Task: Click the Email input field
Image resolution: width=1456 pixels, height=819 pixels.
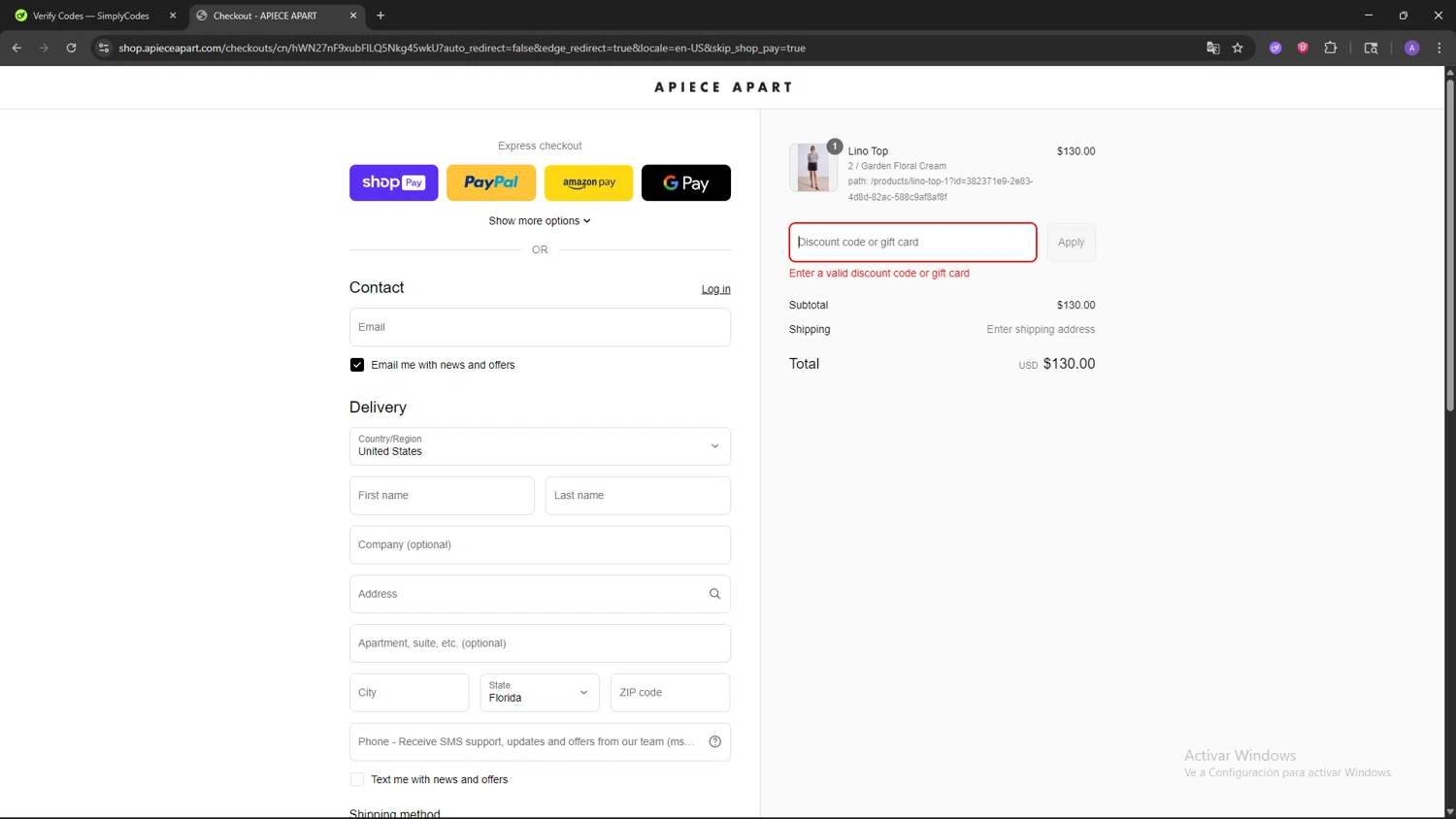Action: [540, 327]
